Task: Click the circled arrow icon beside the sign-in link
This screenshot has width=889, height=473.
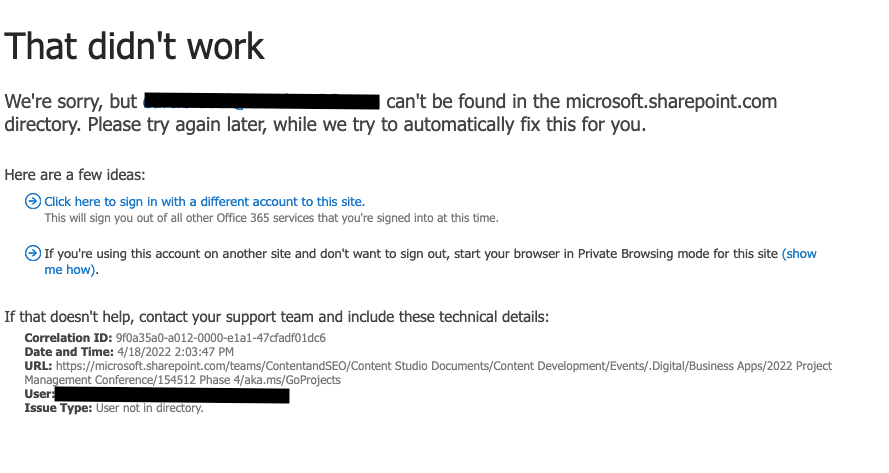Action: pos(33,201)
